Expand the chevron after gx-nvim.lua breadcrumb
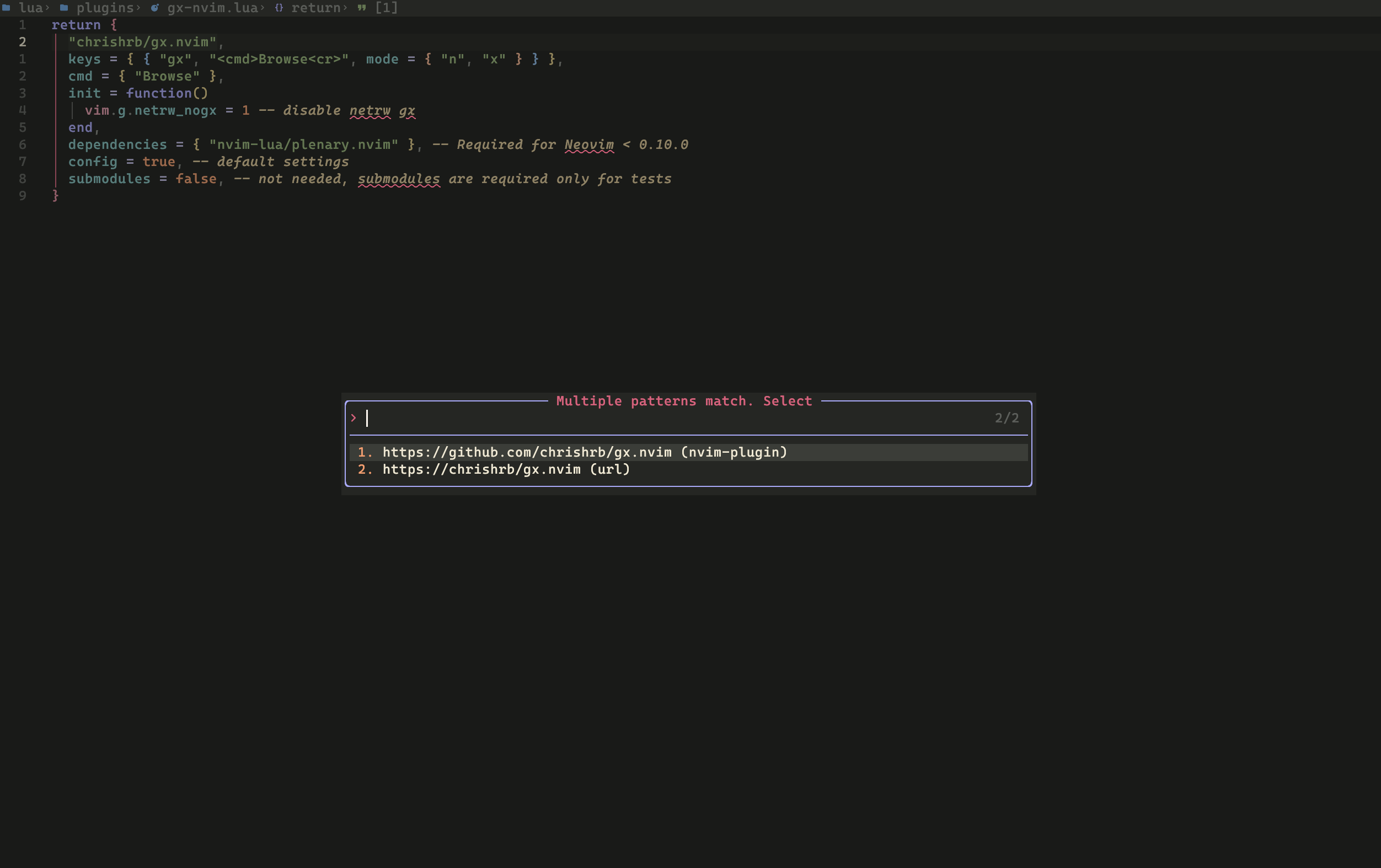 pos(262,8)
